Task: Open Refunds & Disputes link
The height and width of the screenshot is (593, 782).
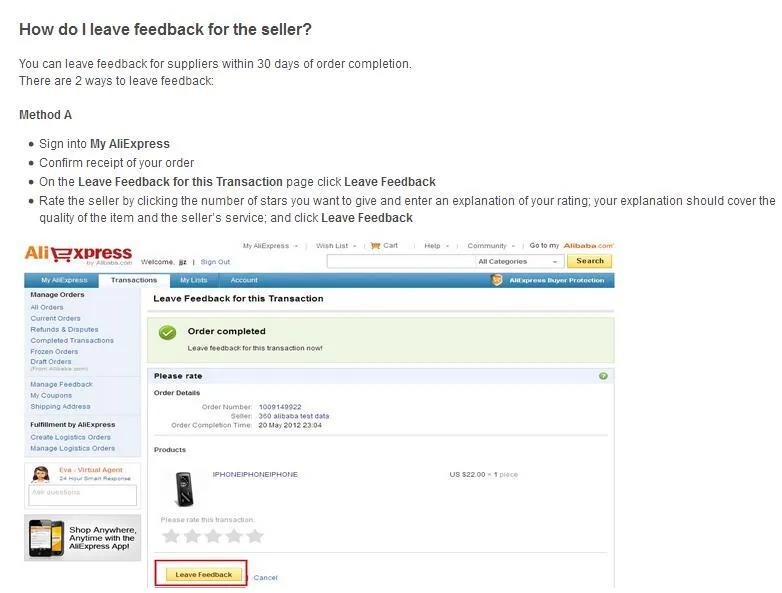Action: click(64, 329)
